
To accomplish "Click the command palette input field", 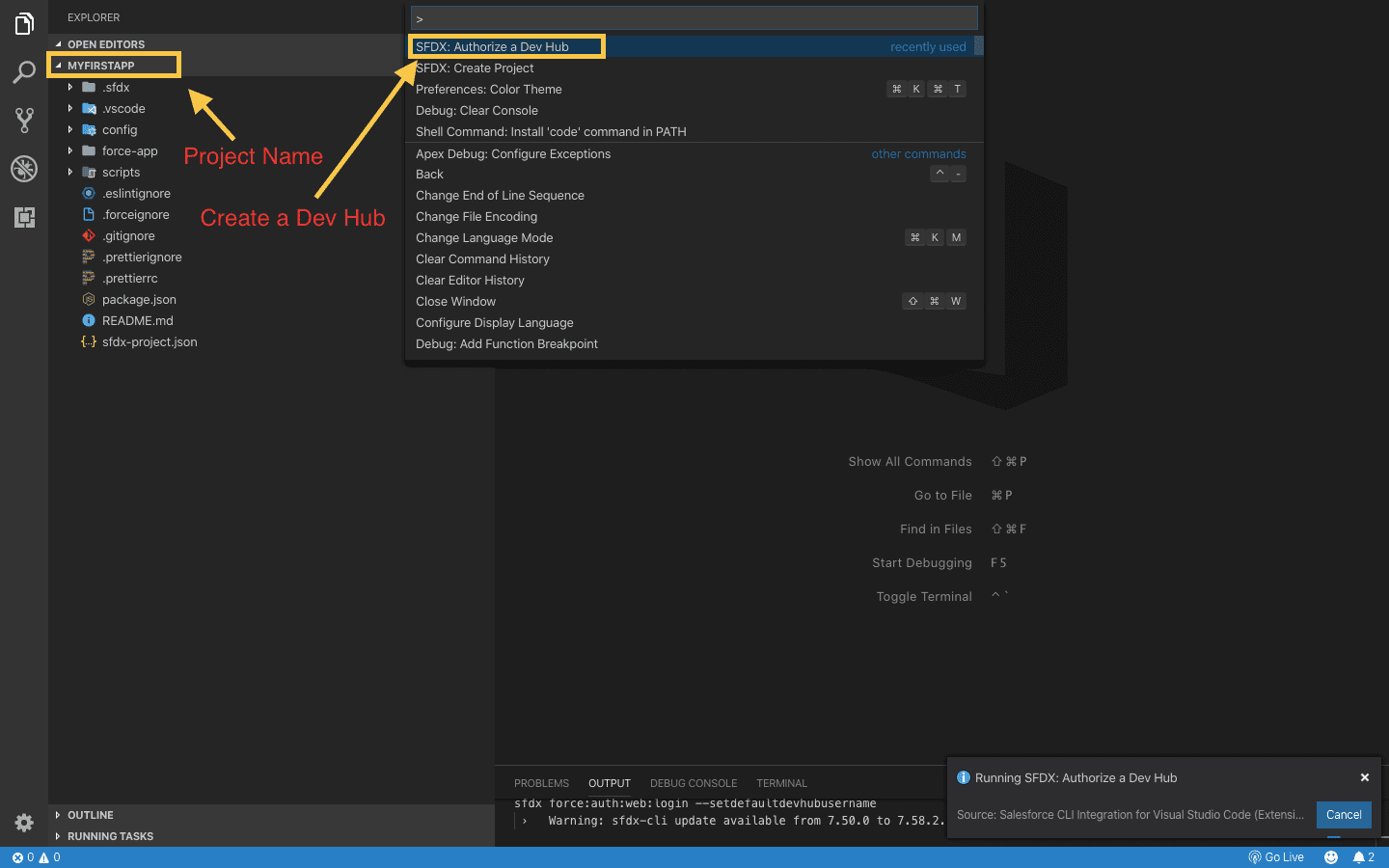I will (694, 18).
